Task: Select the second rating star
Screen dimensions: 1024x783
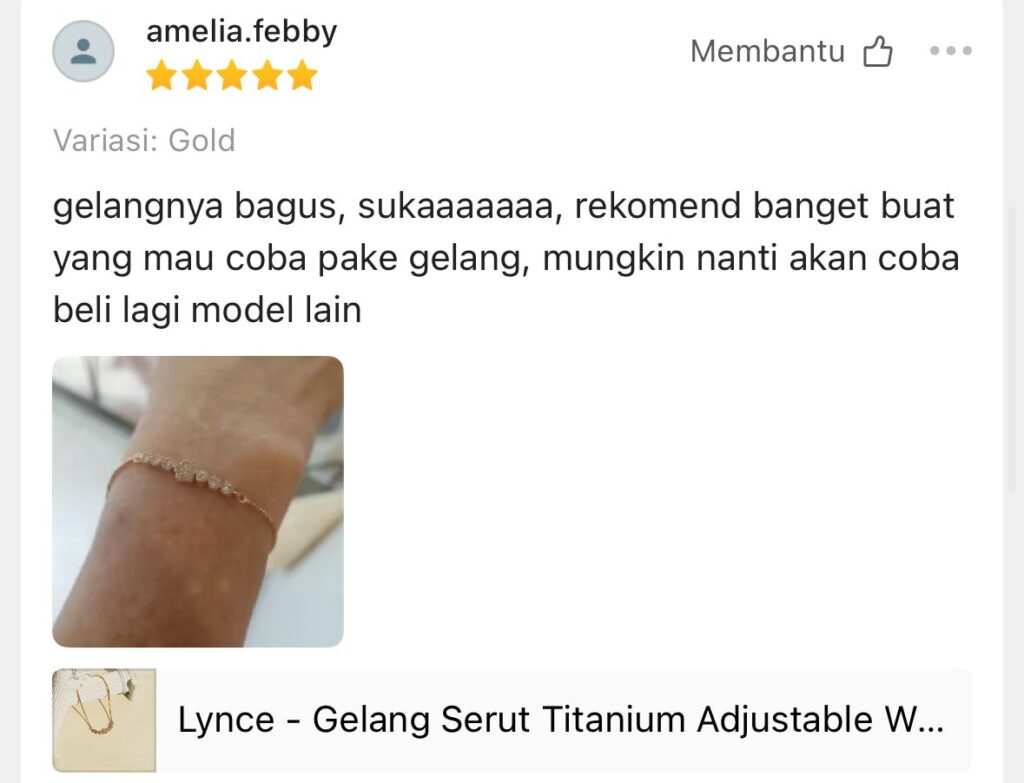Action: [197, 75]
